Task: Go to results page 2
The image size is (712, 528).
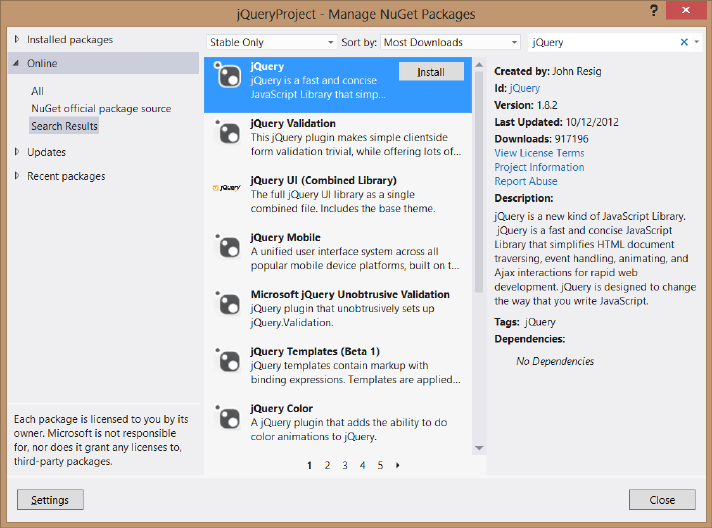Action: pyautogui.click(x=327, y=465)
